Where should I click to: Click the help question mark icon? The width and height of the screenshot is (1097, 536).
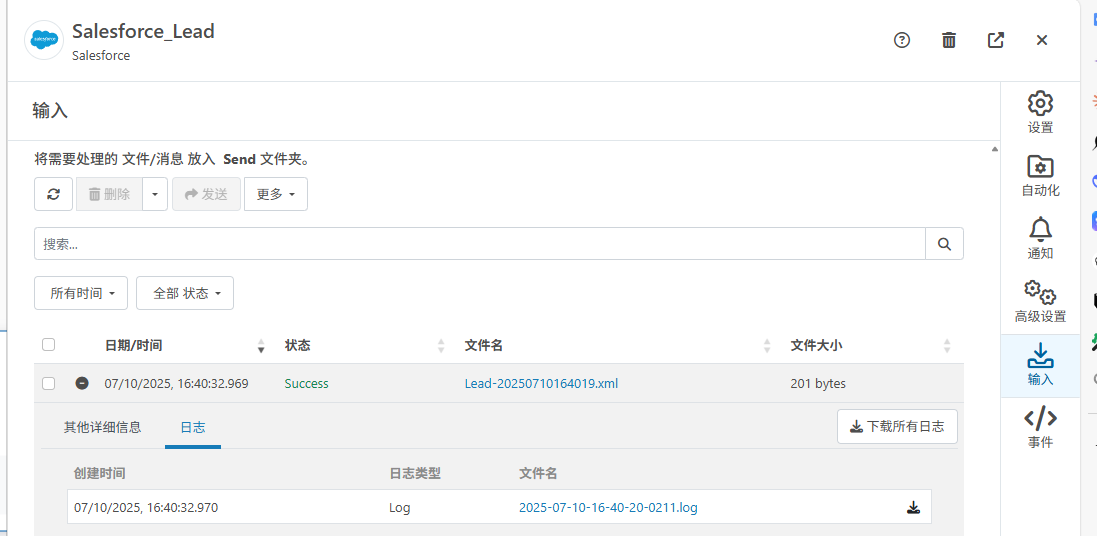click(902, 40)
